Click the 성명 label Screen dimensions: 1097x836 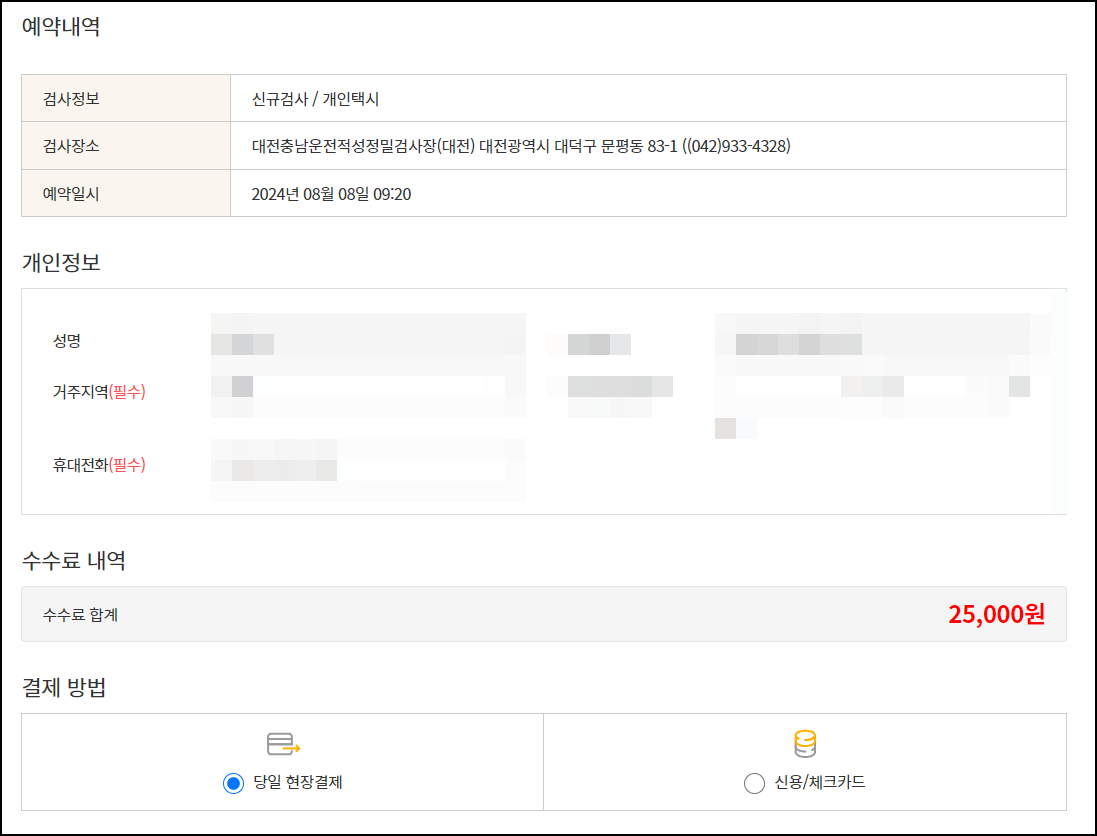click(x=67, y=341)
